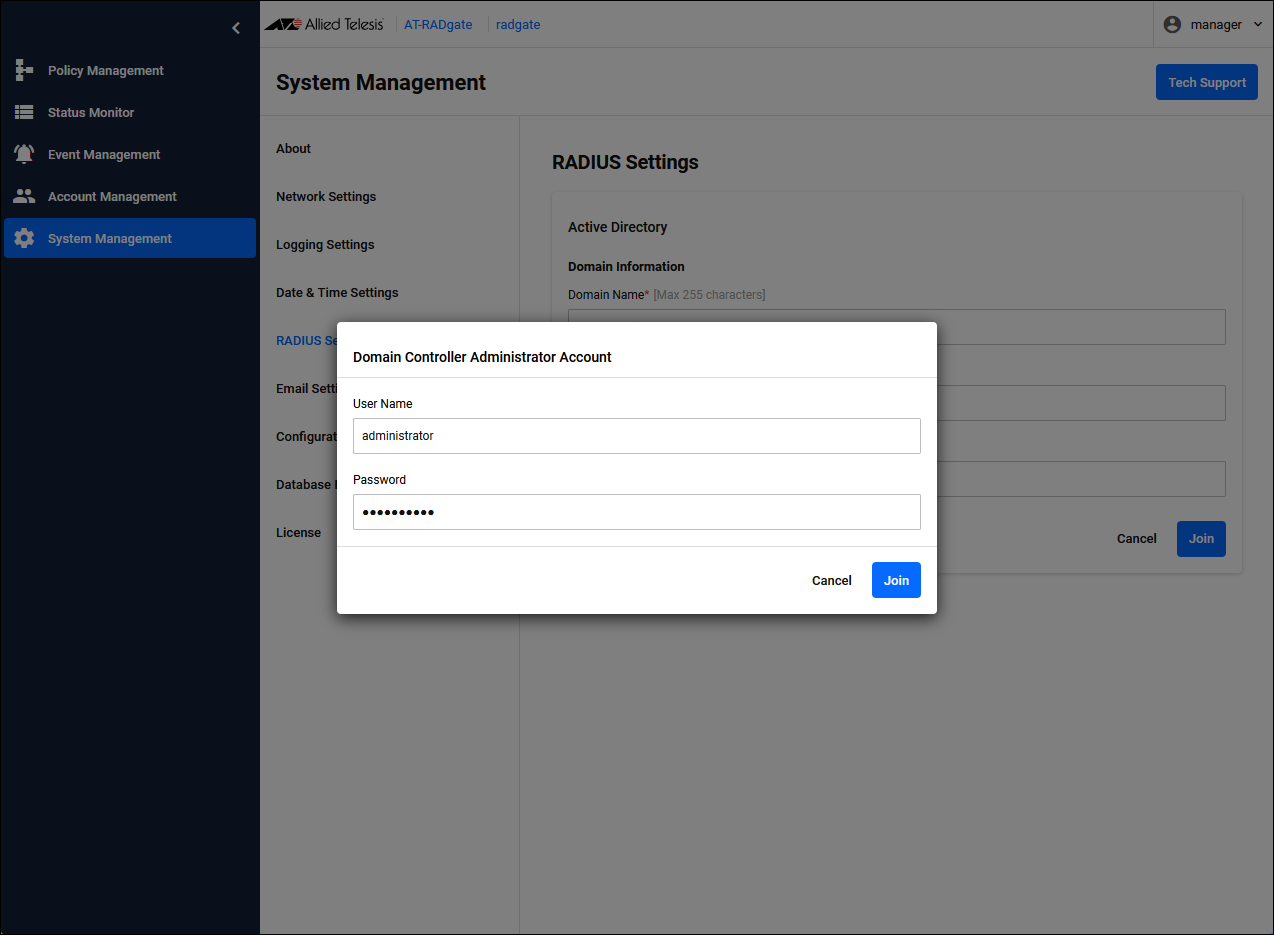Collapse the sidebar with the chevron arrow
This screenshot has height=935, width=1274.
coord(236,28)
